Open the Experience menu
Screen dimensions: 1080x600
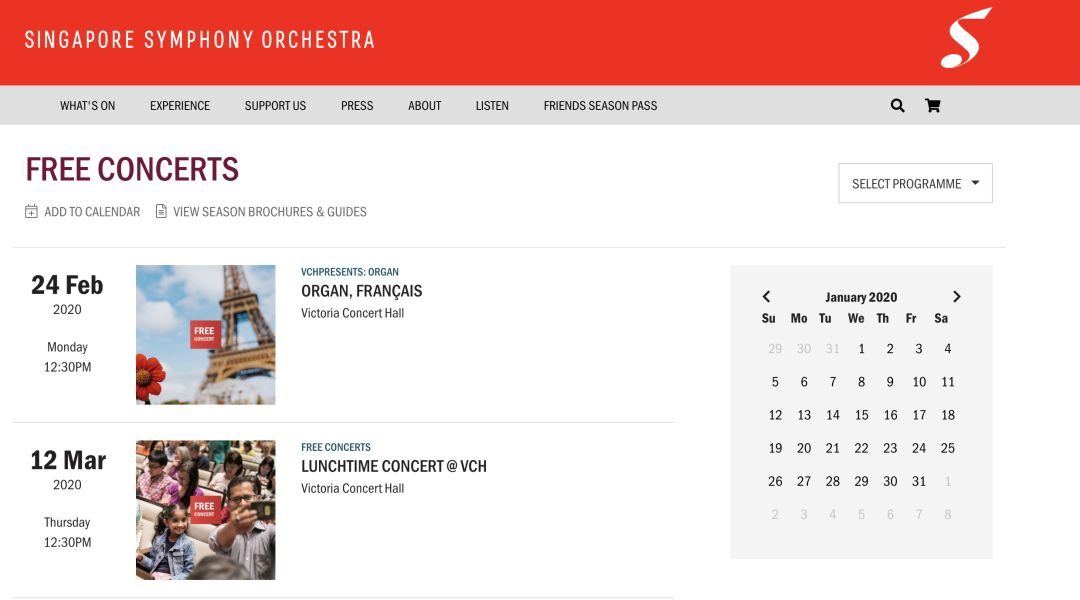point(180,106)
